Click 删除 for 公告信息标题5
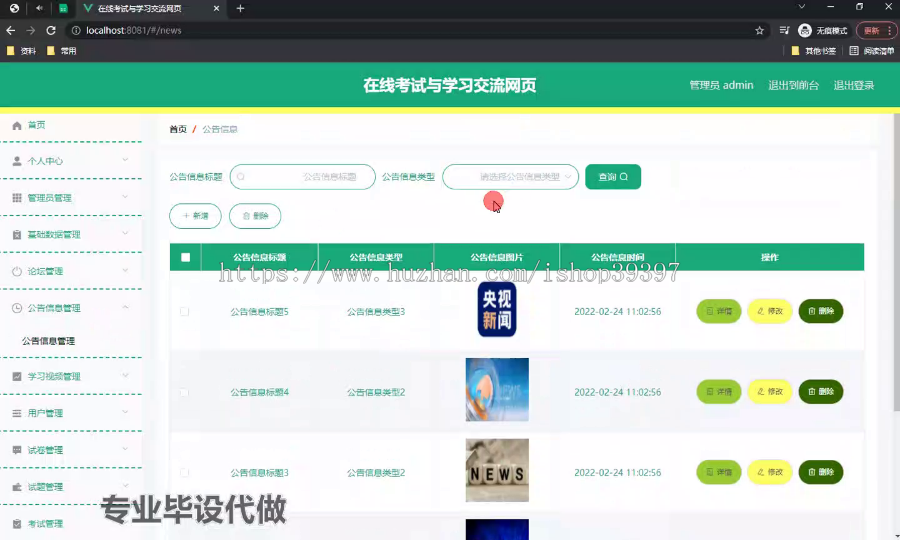This screenshot has width=900, height=540. point(821,311)
